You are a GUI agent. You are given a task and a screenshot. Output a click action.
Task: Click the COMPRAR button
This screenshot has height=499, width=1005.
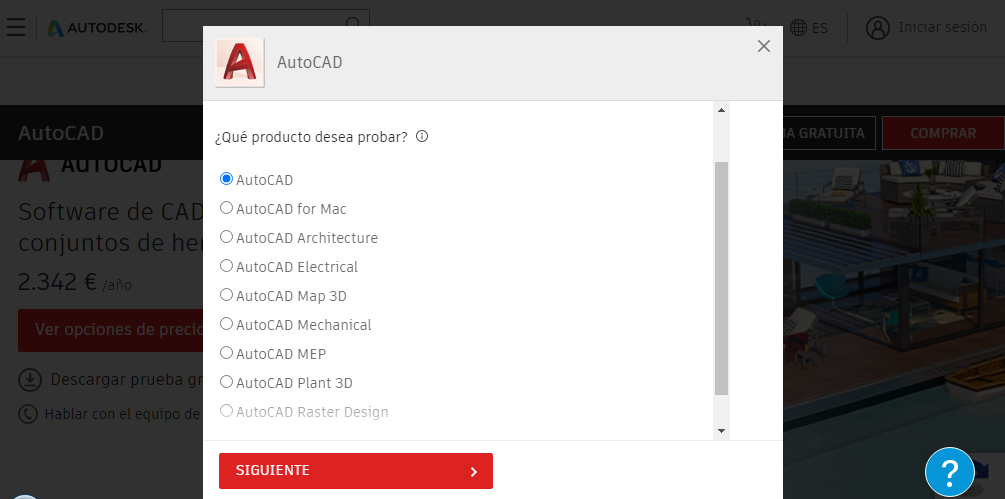[x=942, y=133]
